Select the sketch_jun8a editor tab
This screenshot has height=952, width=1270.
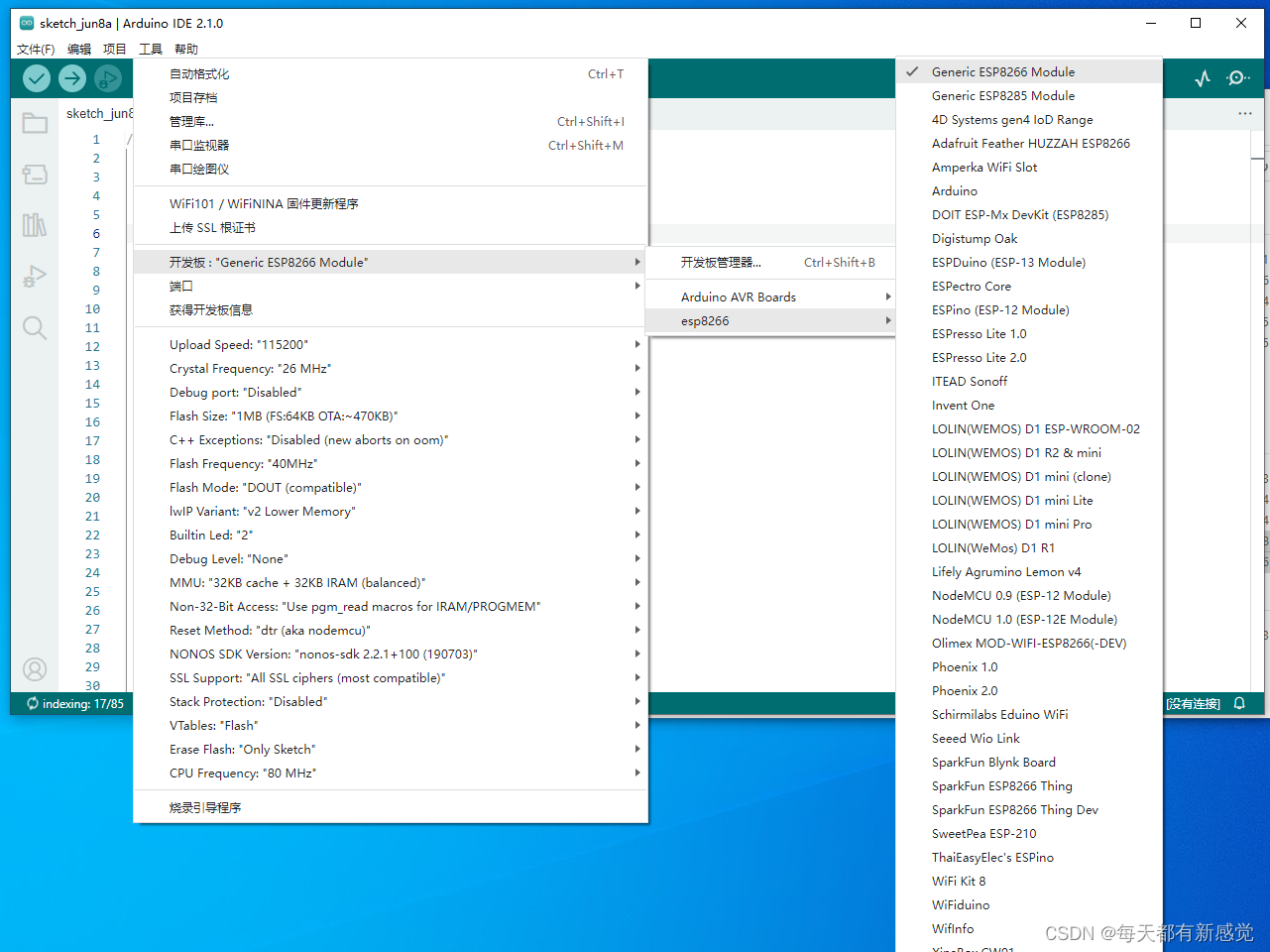(97, 113)
